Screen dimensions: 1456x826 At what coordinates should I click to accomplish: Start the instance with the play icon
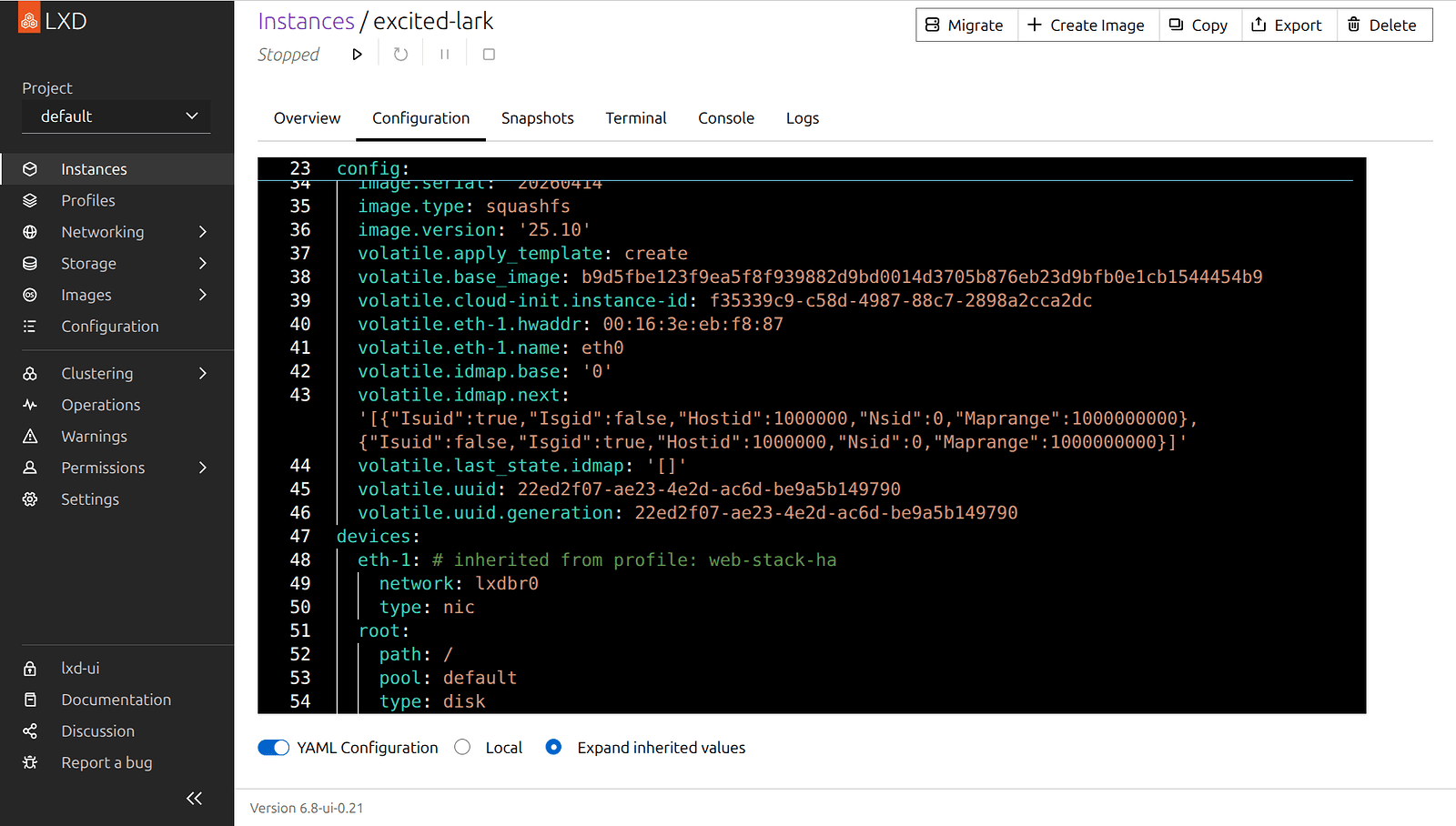(357, 55)
